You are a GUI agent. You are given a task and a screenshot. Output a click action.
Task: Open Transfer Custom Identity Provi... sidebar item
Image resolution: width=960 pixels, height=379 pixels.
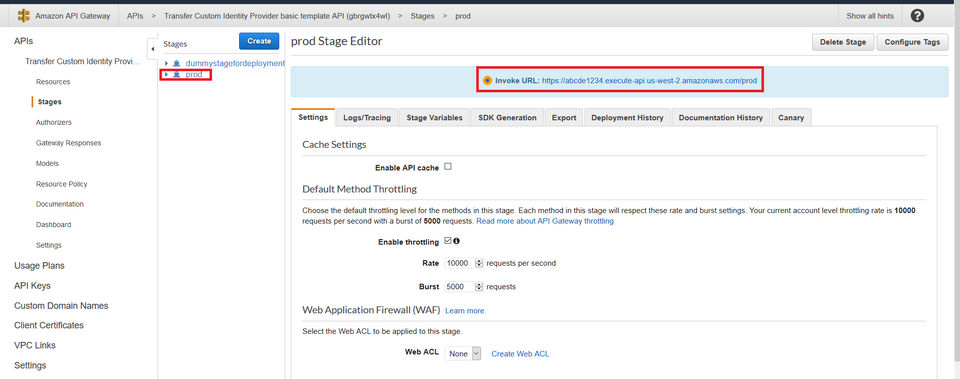coord(83,61)
